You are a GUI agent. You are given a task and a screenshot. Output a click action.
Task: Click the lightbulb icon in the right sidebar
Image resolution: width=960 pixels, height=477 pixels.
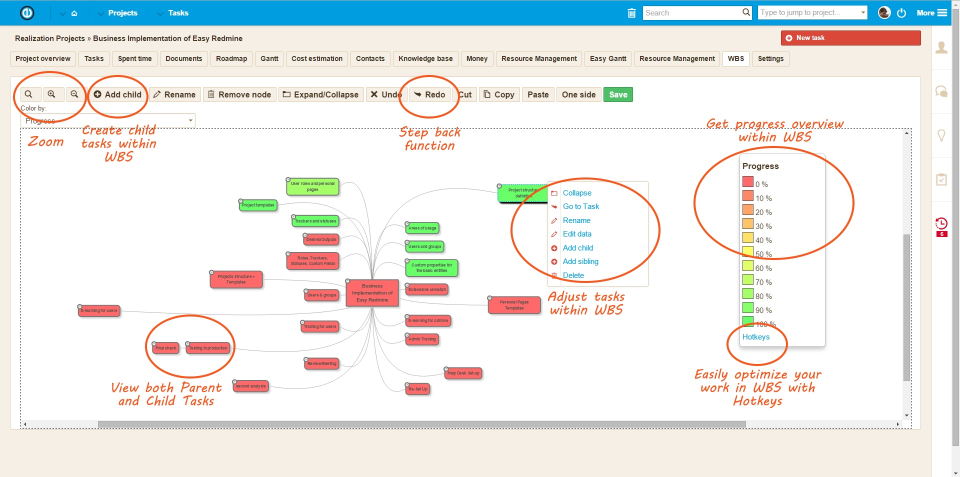click(x=941, y=136)
